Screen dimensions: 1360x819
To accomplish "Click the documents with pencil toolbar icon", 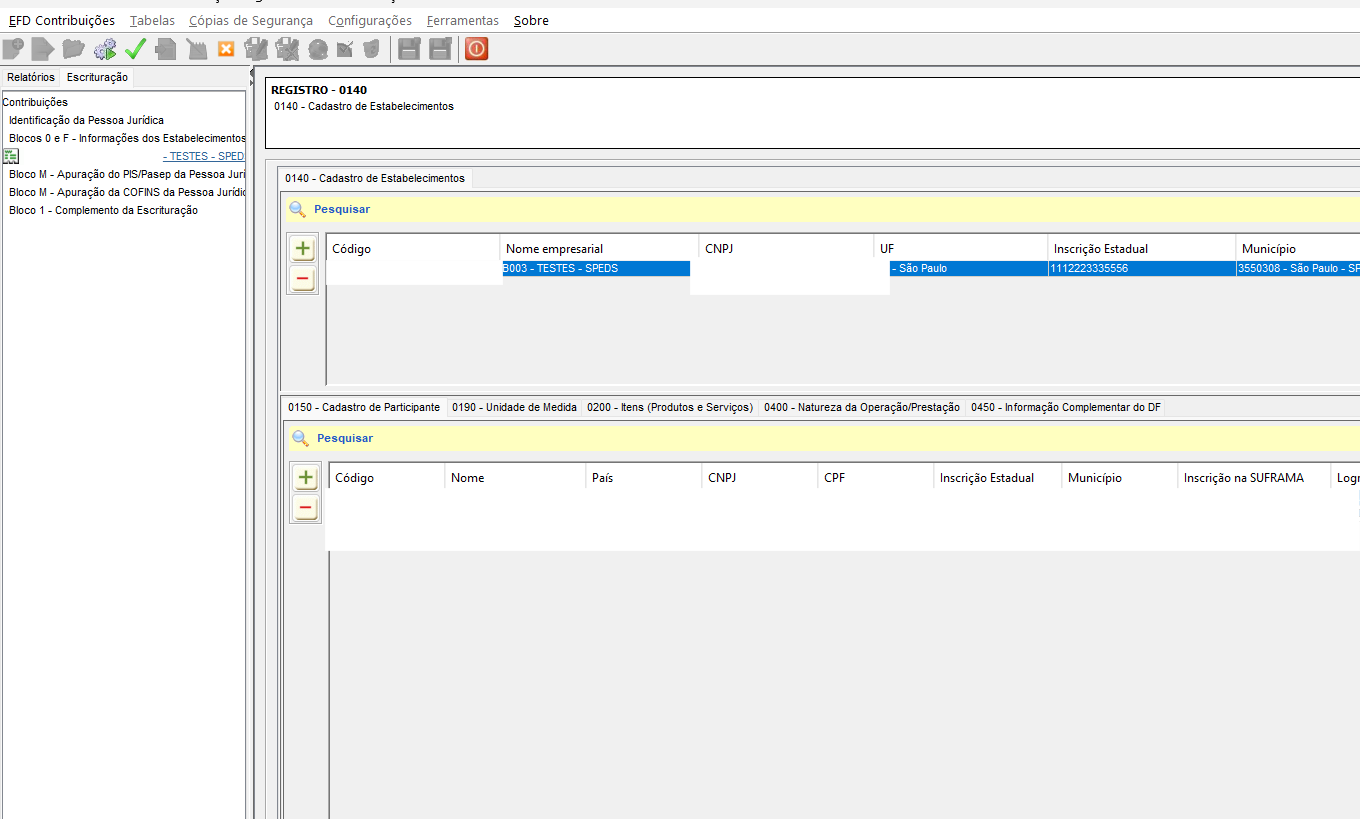I will (x=256, y=48).
